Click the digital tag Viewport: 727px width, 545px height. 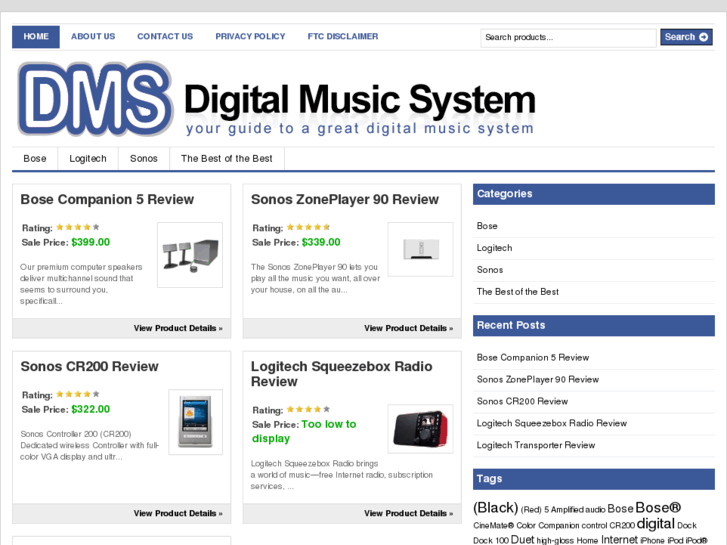656,524
